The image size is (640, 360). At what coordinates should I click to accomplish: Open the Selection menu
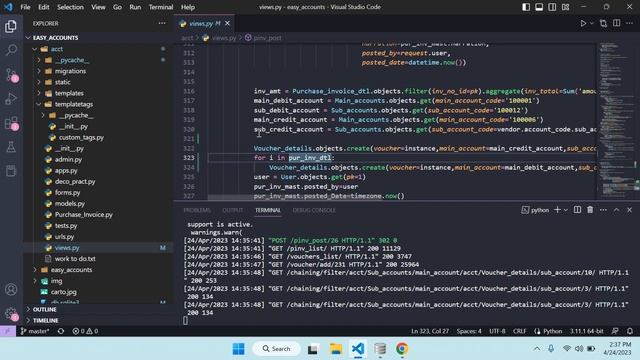click(x=70, y=7)
